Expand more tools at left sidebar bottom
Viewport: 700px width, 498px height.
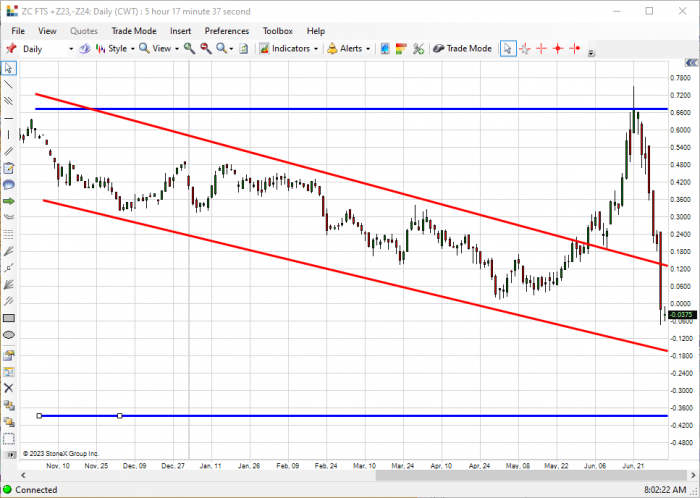click(10, 455)
